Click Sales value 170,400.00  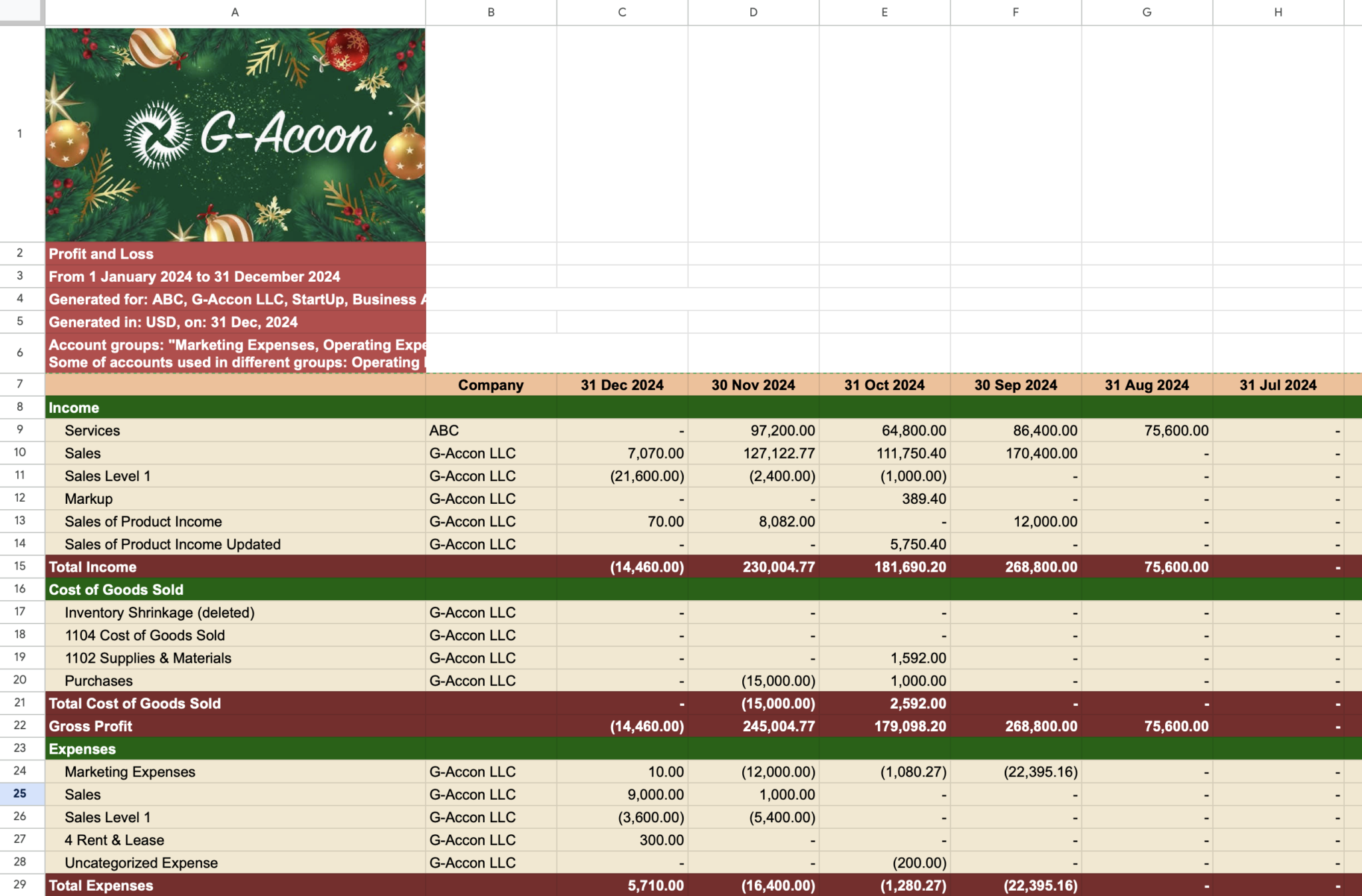tap(1016, 453)
